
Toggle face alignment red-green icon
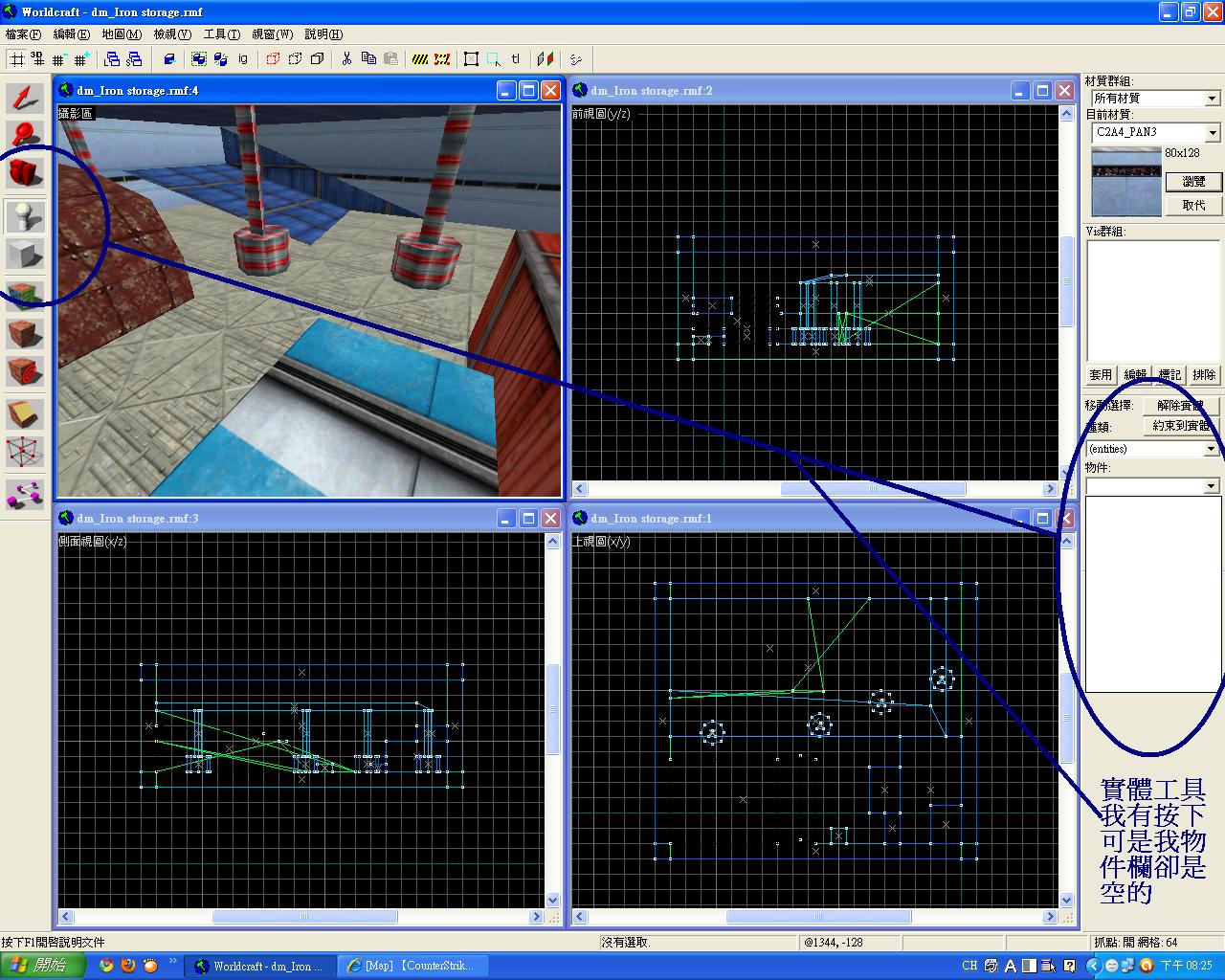pos(545,59)
